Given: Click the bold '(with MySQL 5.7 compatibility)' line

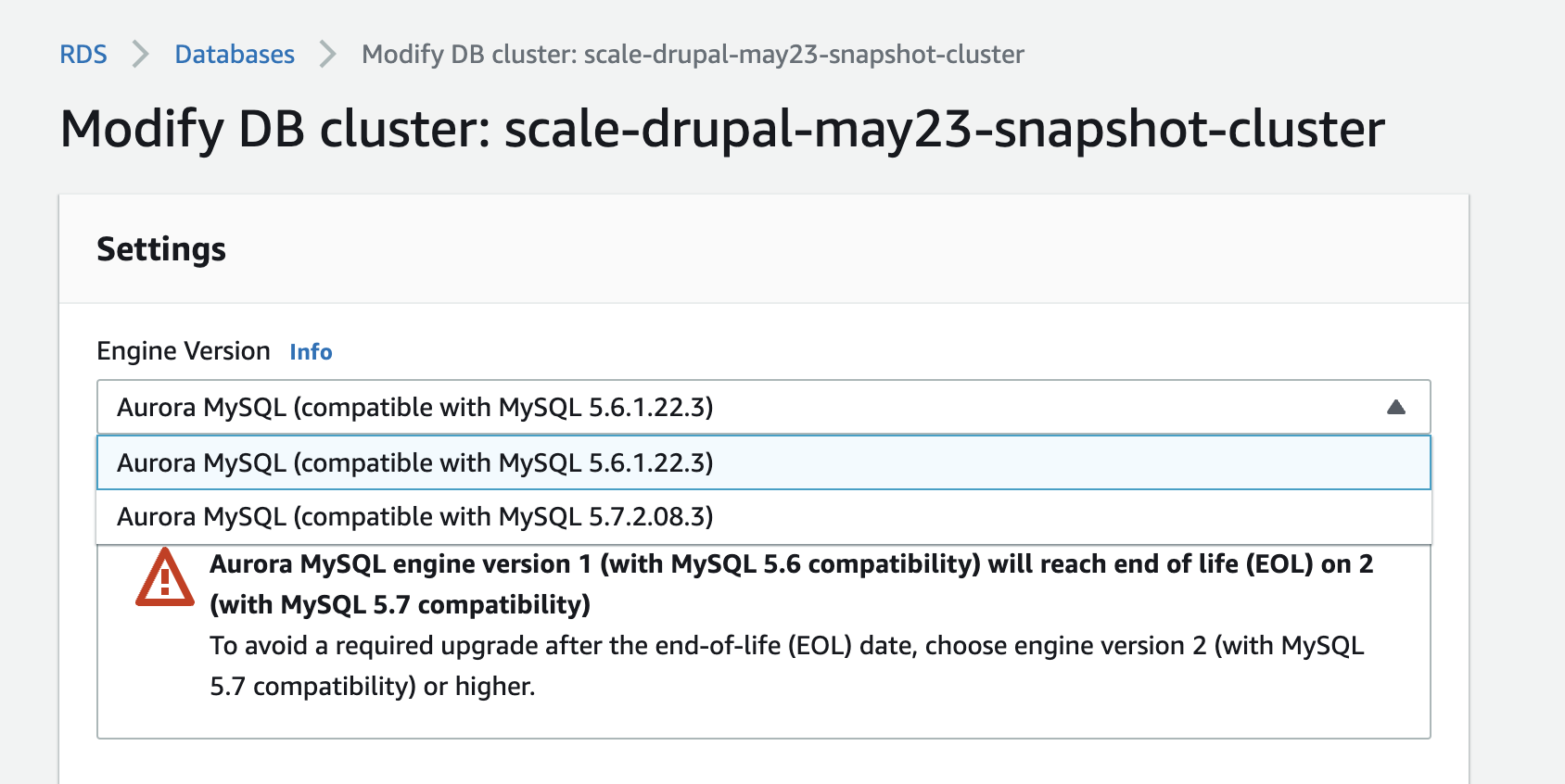Looking at the screenshot, I should (x=401, y=604).
